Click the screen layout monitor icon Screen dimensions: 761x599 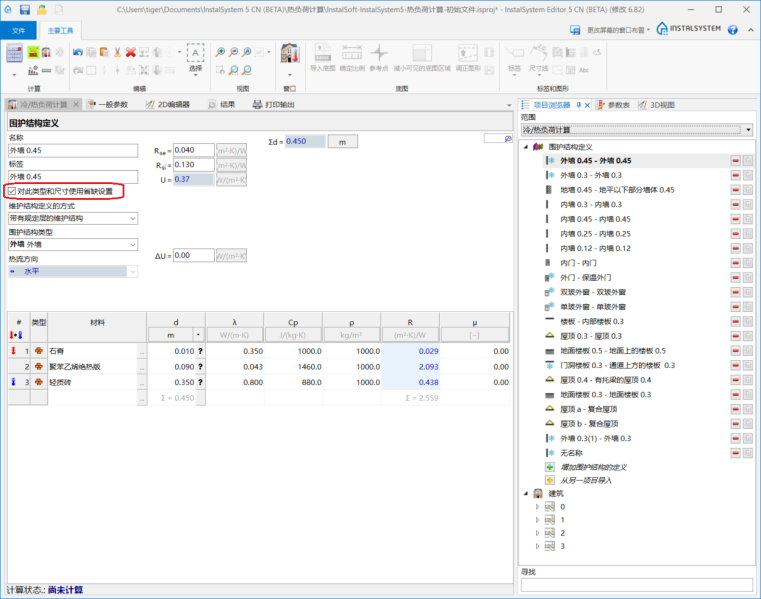[575, 30]
